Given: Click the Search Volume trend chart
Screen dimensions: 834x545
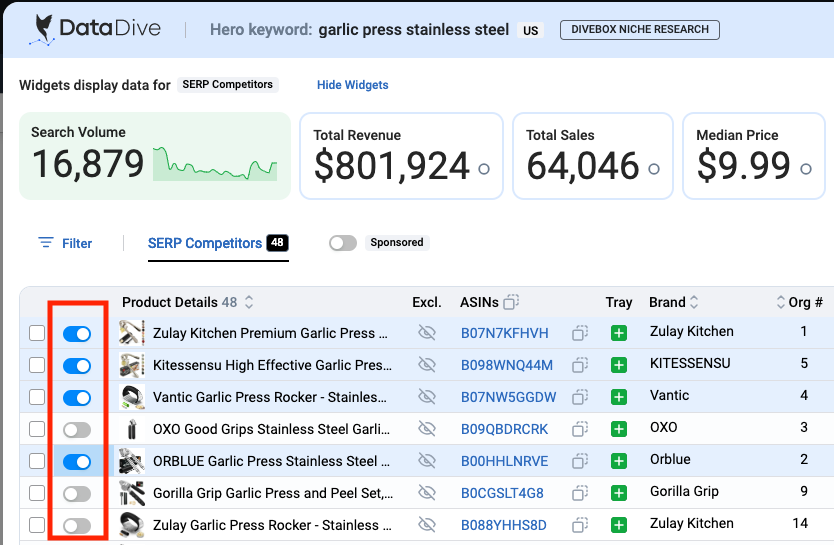Looking at the screenshot, I should tap(215, 164).
